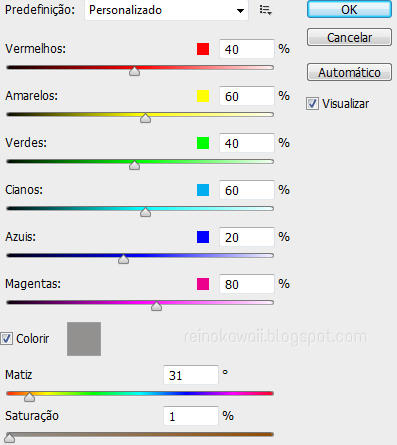Click the cyan Cianos color swatch

coord(203,190)
